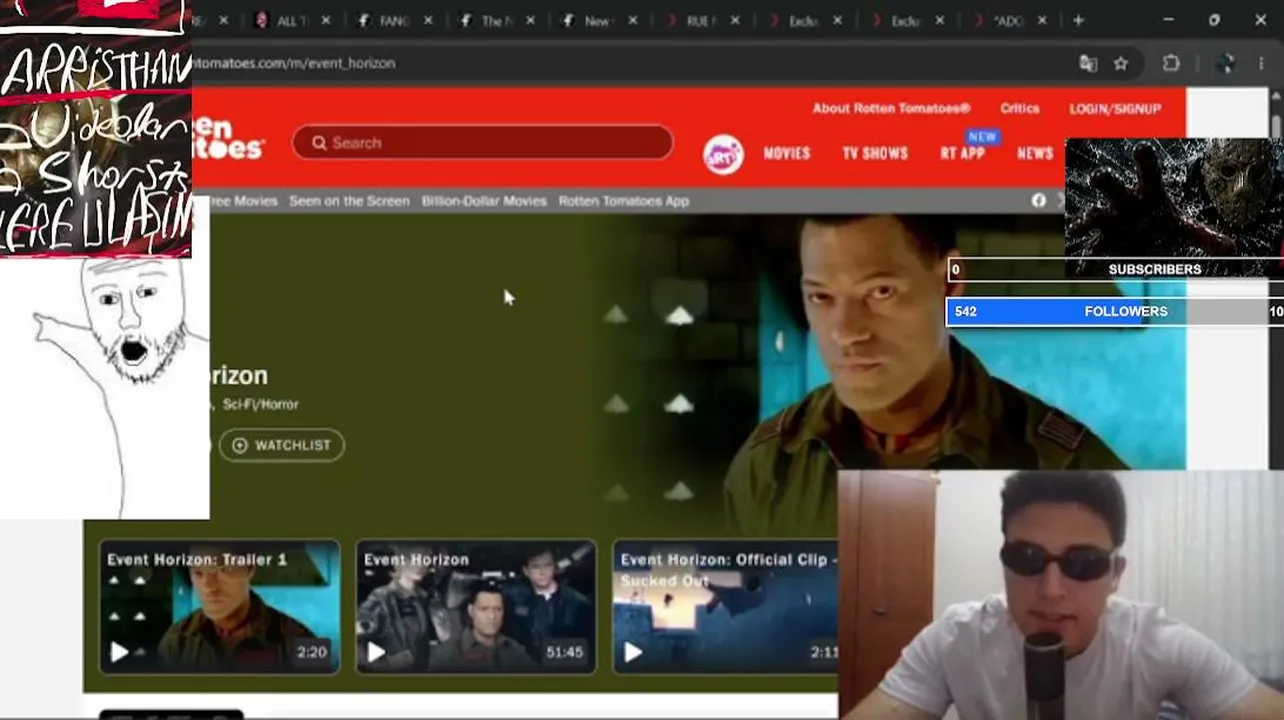Close the ADO... browser tab
The height and width of the screenshot is (720, 1284).
pyautogui.click(x=1042, y=20)
